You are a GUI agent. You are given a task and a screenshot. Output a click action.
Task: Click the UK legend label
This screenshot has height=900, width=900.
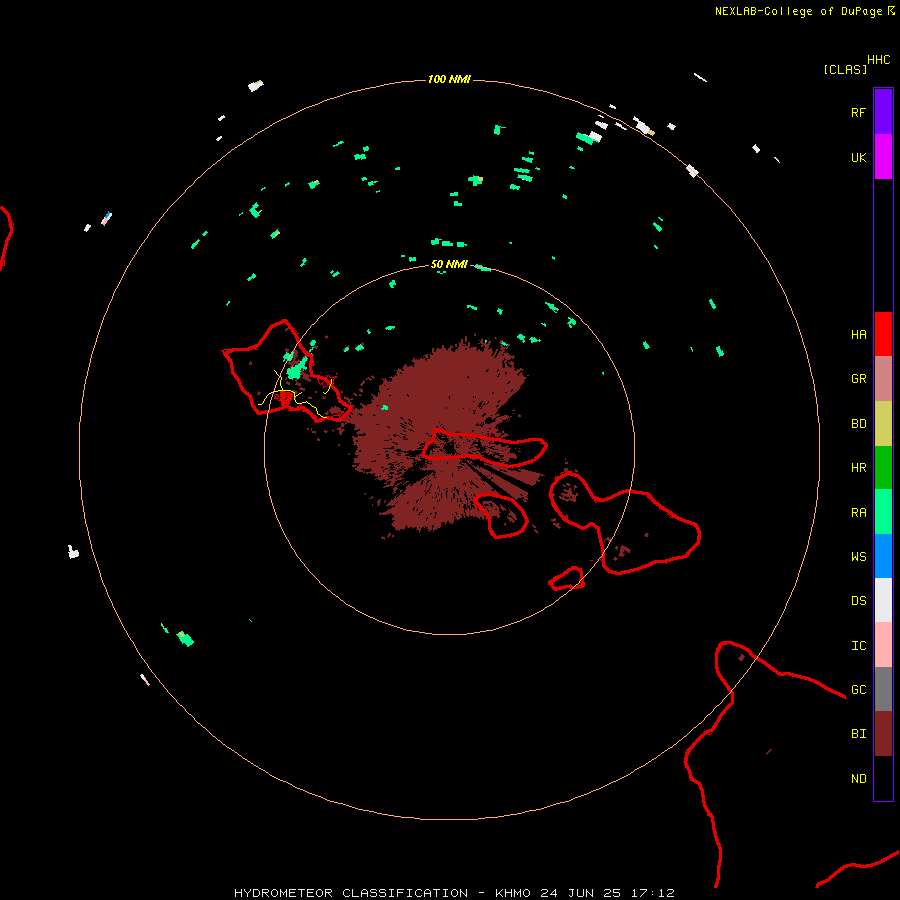[858, 158]
